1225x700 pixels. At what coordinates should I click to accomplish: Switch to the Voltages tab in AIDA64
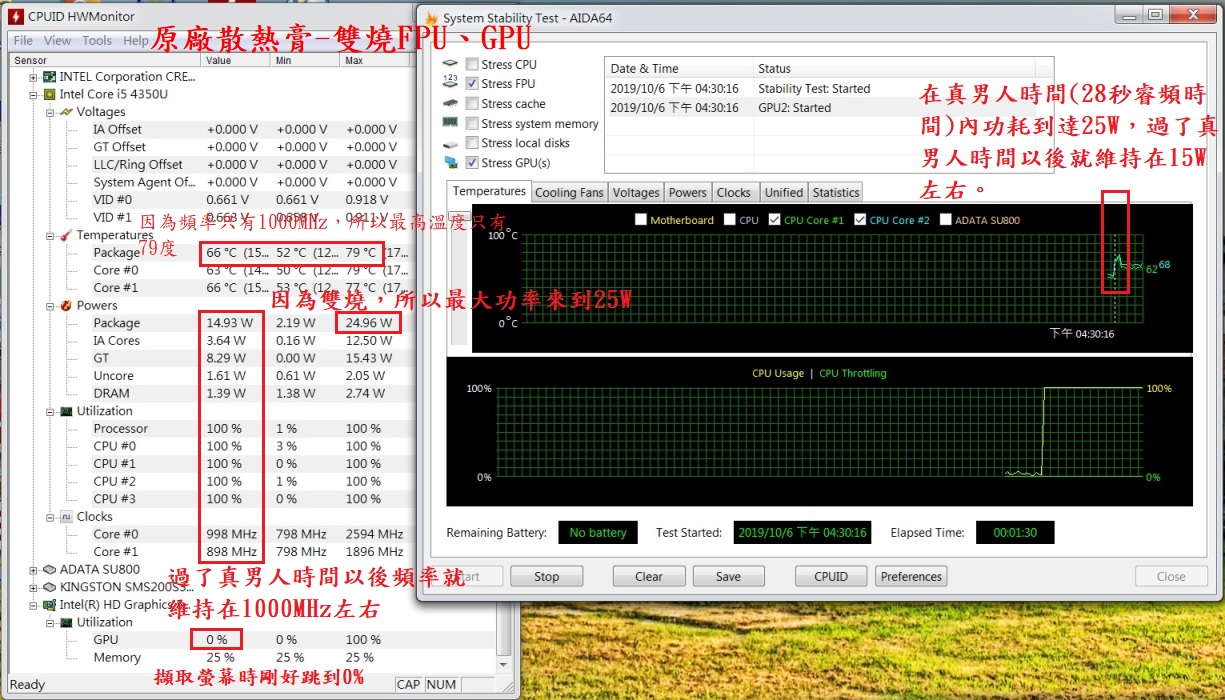[636, 193]
